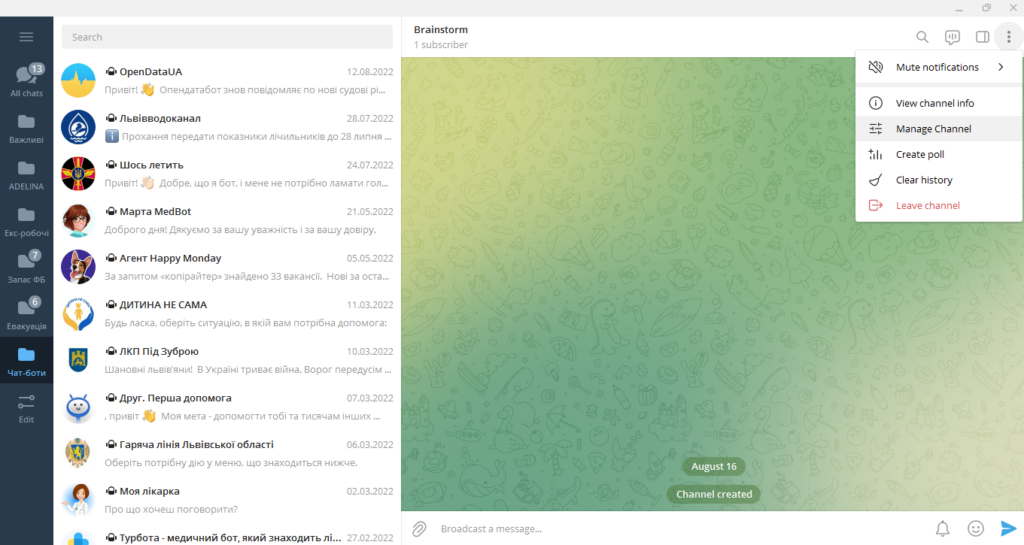Open the OpenDataUA chat
This screenshot has height=545, width=1024.
pos(227,80)
